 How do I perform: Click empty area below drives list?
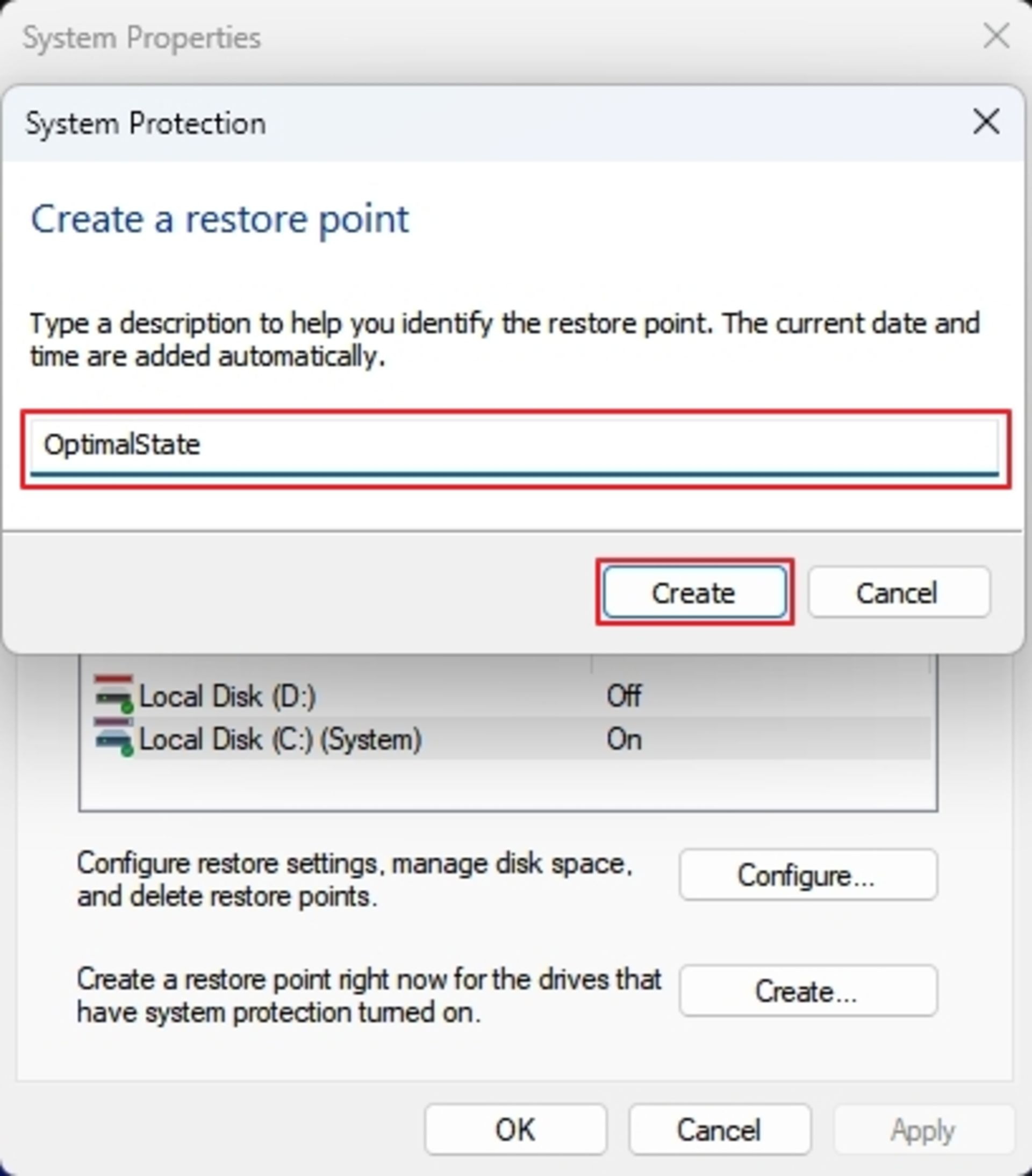coord(508,785)
